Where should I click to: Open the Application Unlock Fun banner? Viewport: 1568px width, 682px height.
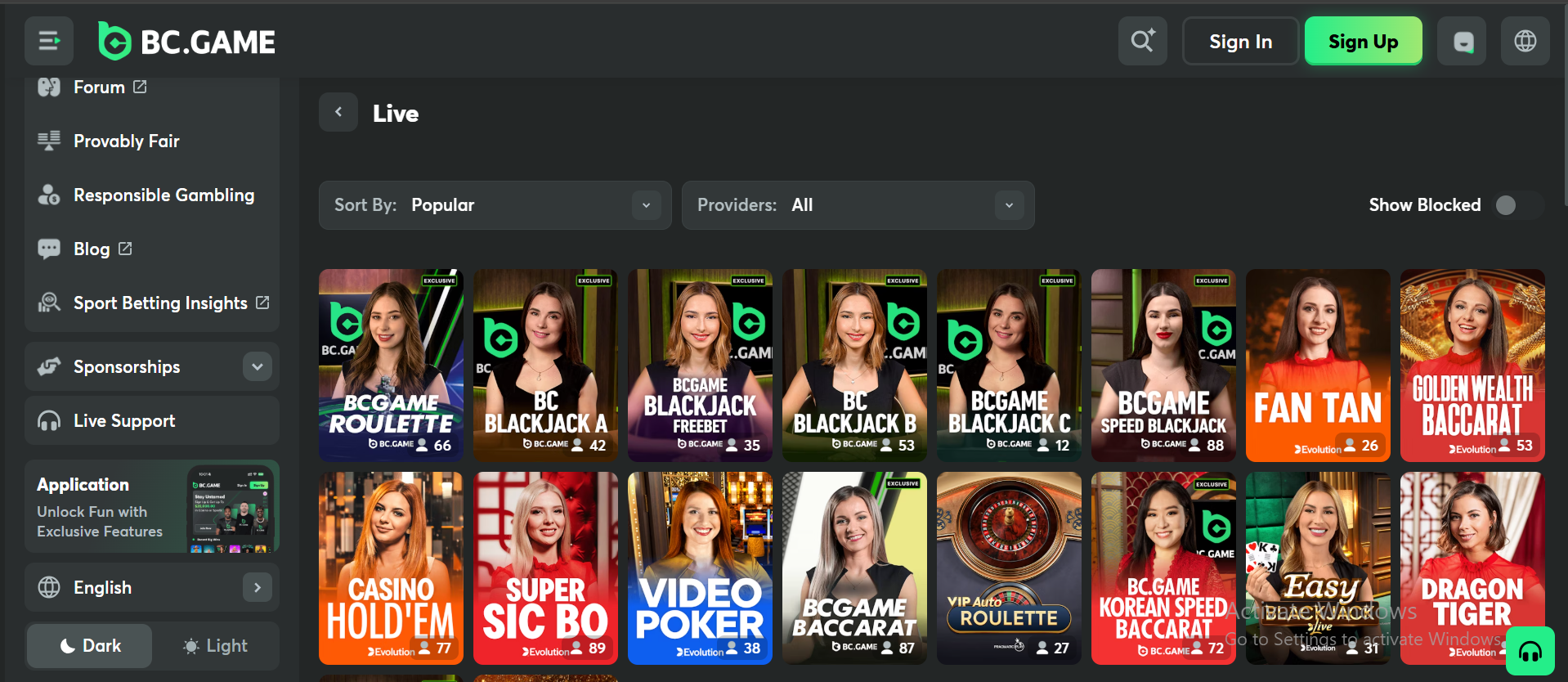coord(152,507)
